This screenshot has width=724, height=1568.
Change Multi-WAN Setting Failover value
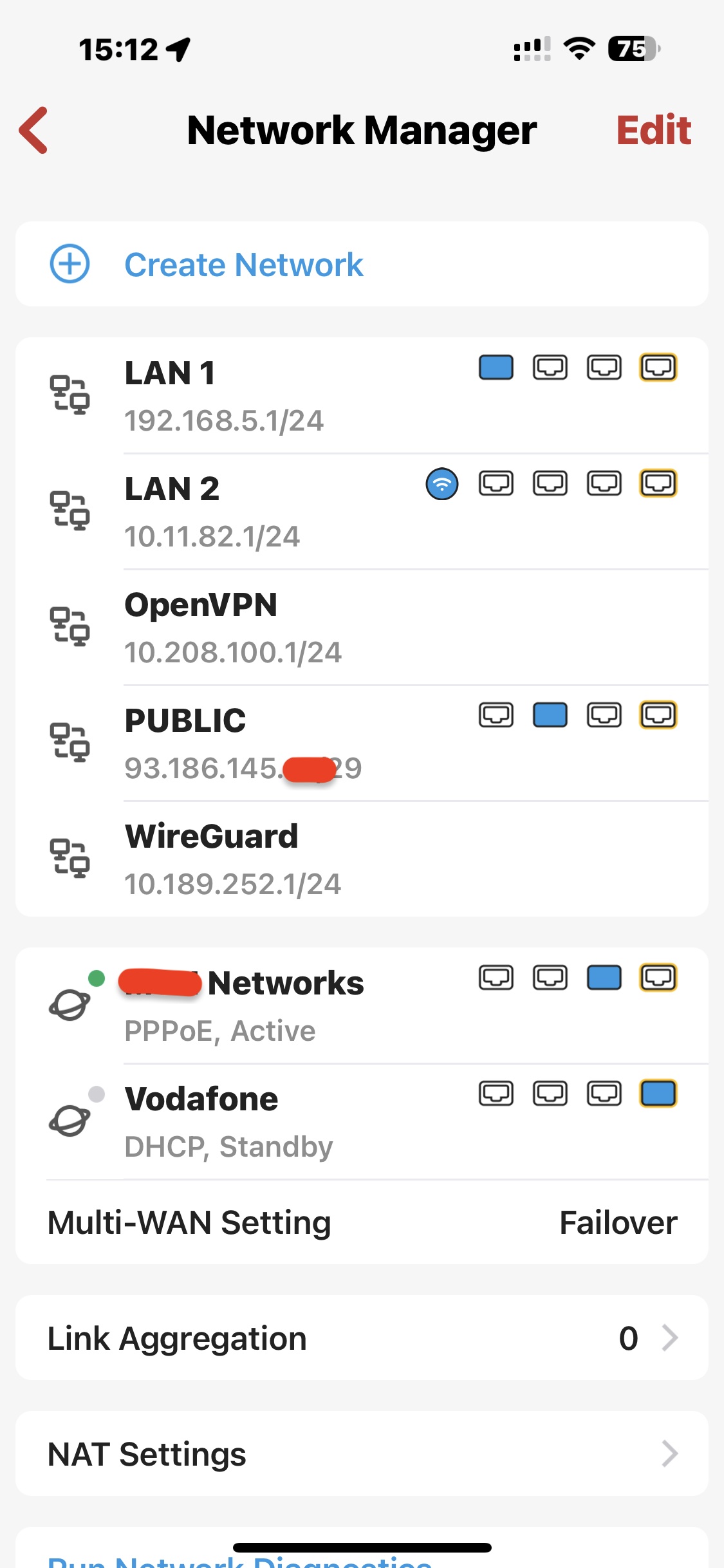[x=618, y=1223]
